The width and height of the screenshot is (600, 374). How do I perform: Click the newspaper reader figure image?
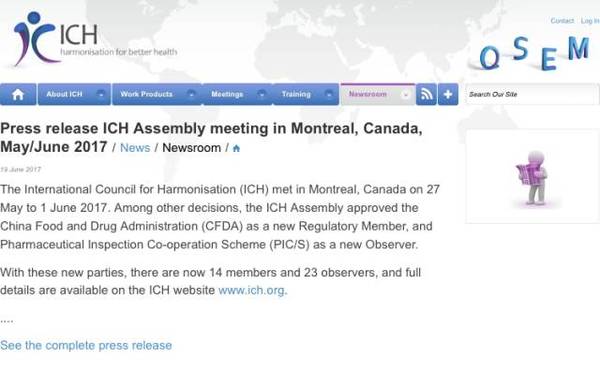click(x=533, y=177)
